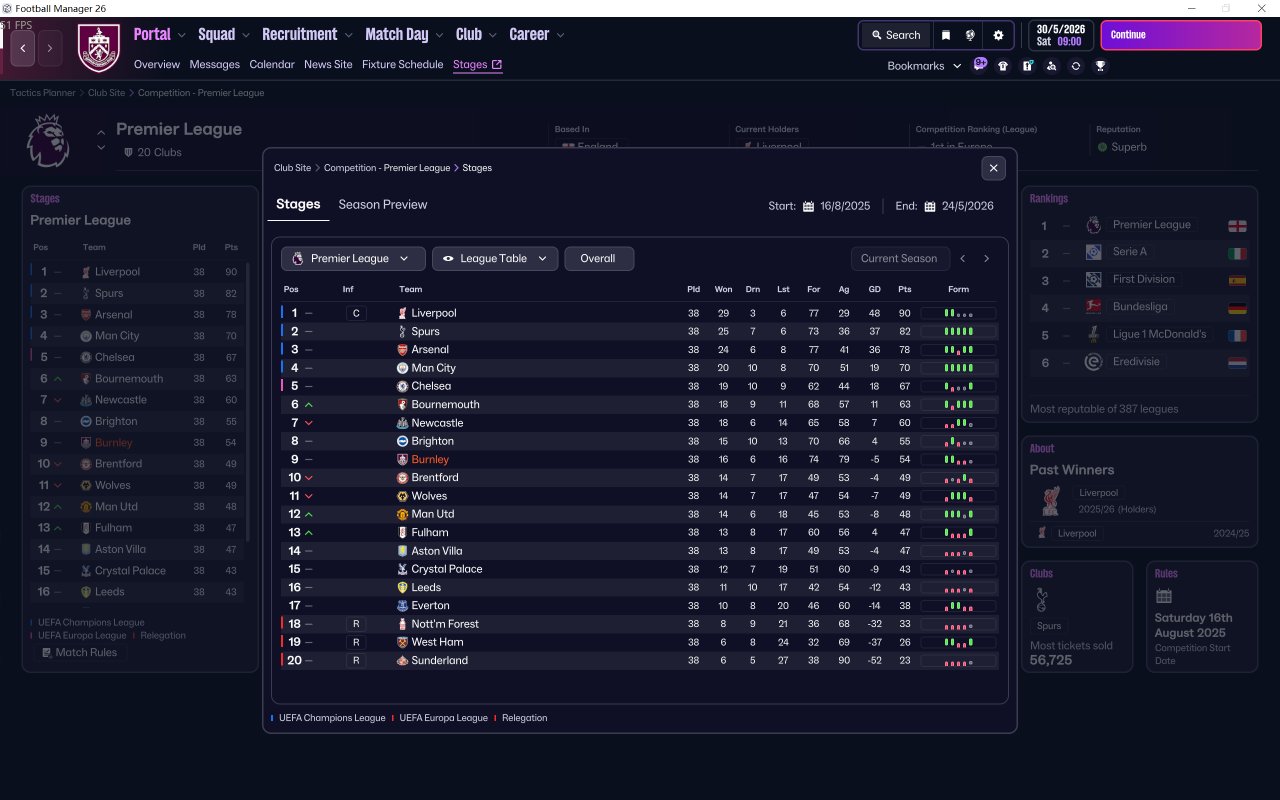Open the globe icon in the top toolbar

click(x=970, y=35)
